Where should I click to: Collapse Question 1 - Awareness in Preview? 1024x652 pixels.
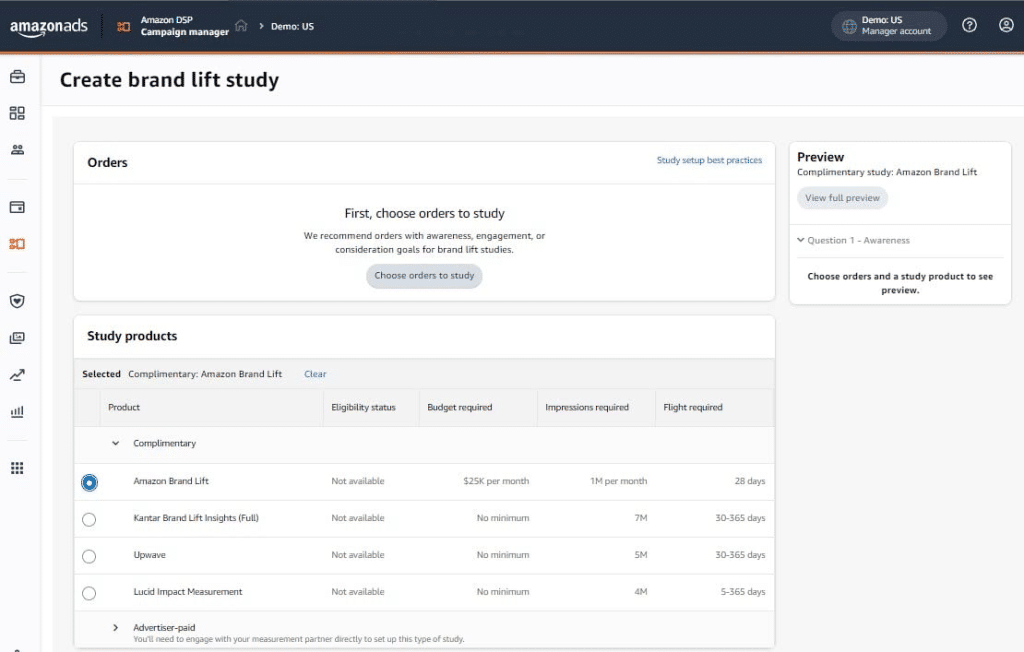click(801, 240)
